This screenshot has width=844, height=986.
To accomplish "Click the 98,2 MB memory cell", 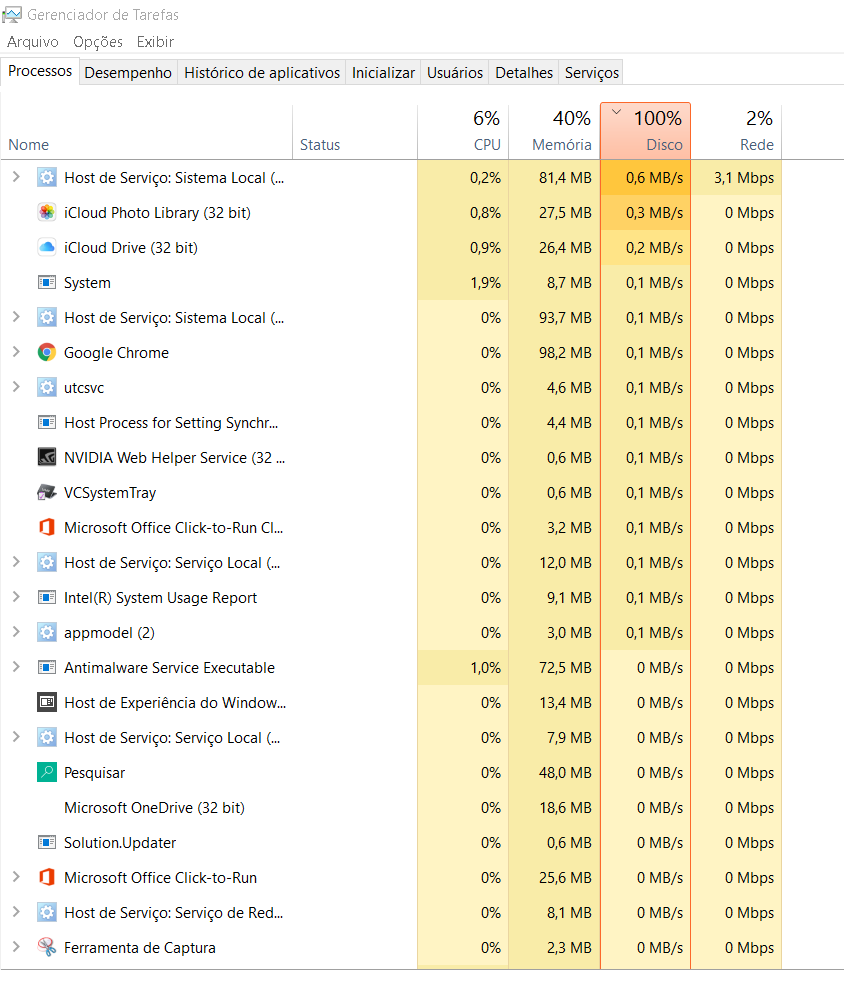I will click(554, 353).
